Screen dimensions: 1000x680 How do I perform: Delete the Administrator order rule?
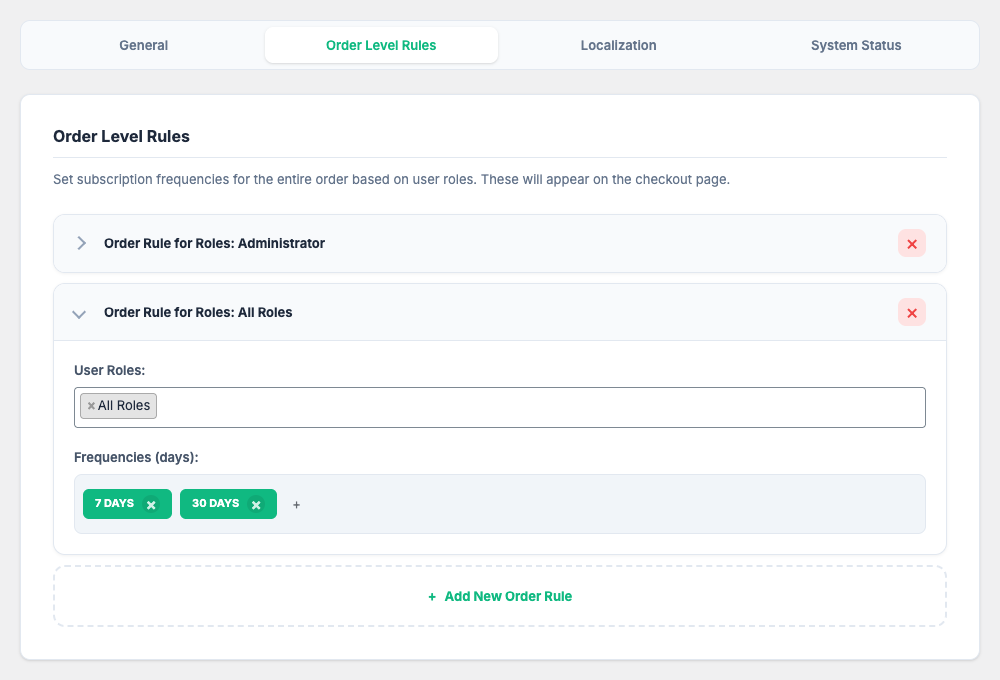click(x=911, y=243)
